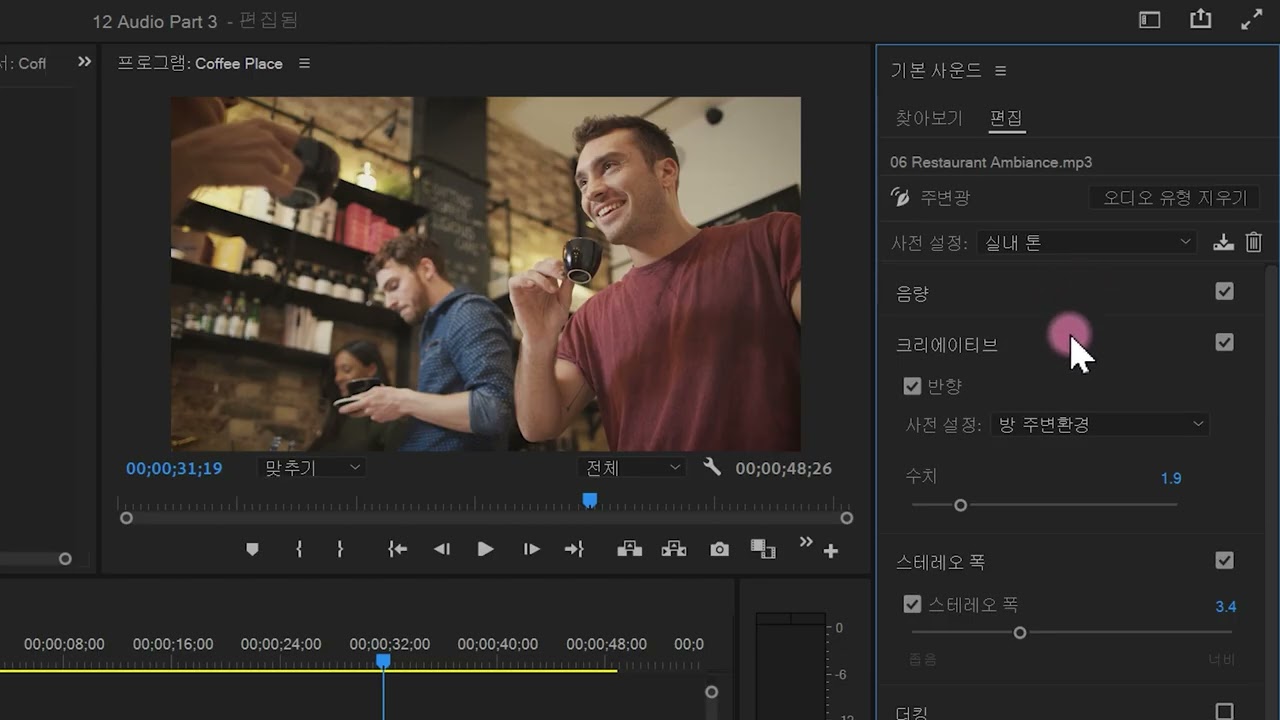
Task: Click the Mark In bracket icon
Action: point(299,549)
